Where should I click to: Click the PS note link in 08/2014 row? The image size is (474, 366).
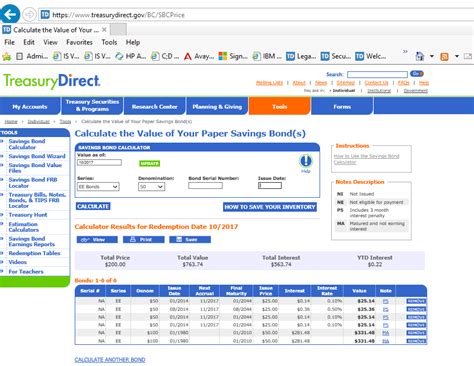pyautogui.click(x=385, y=309)
